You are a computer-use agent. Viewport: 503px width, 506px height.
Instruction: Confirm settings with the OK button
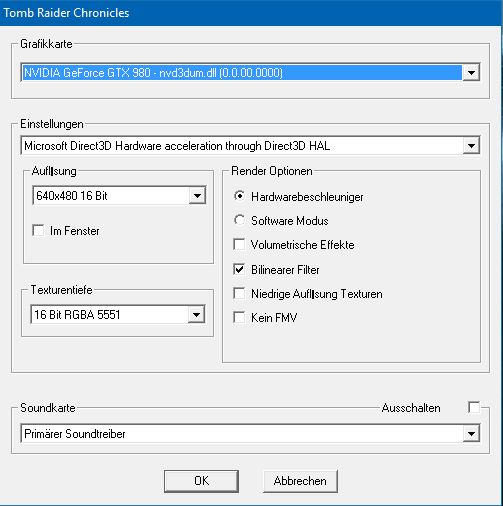[x=201, y=481]
